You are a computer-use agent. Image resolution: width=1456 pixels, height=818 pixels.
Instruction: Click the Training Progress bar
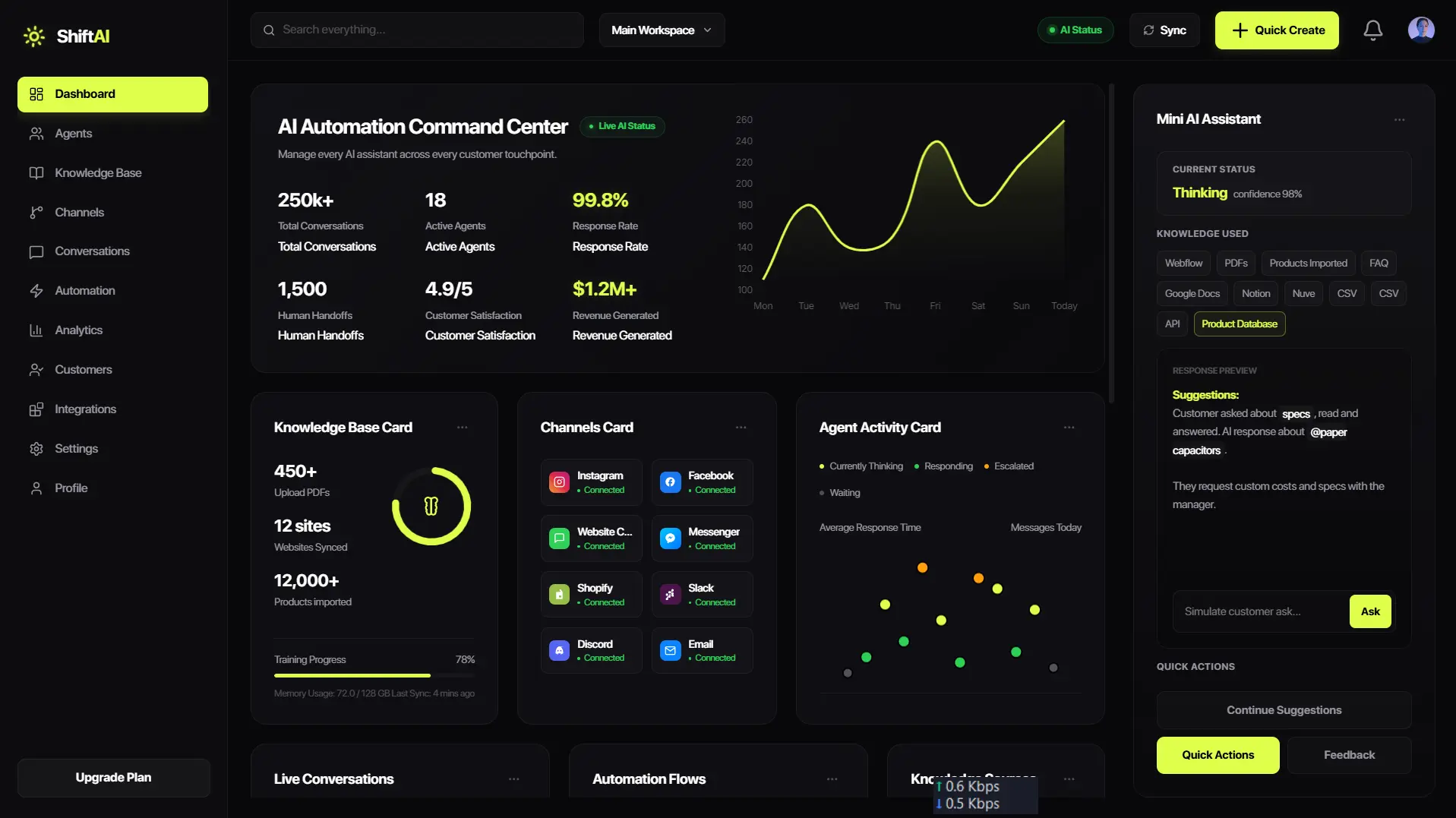(x=374, y=675)
